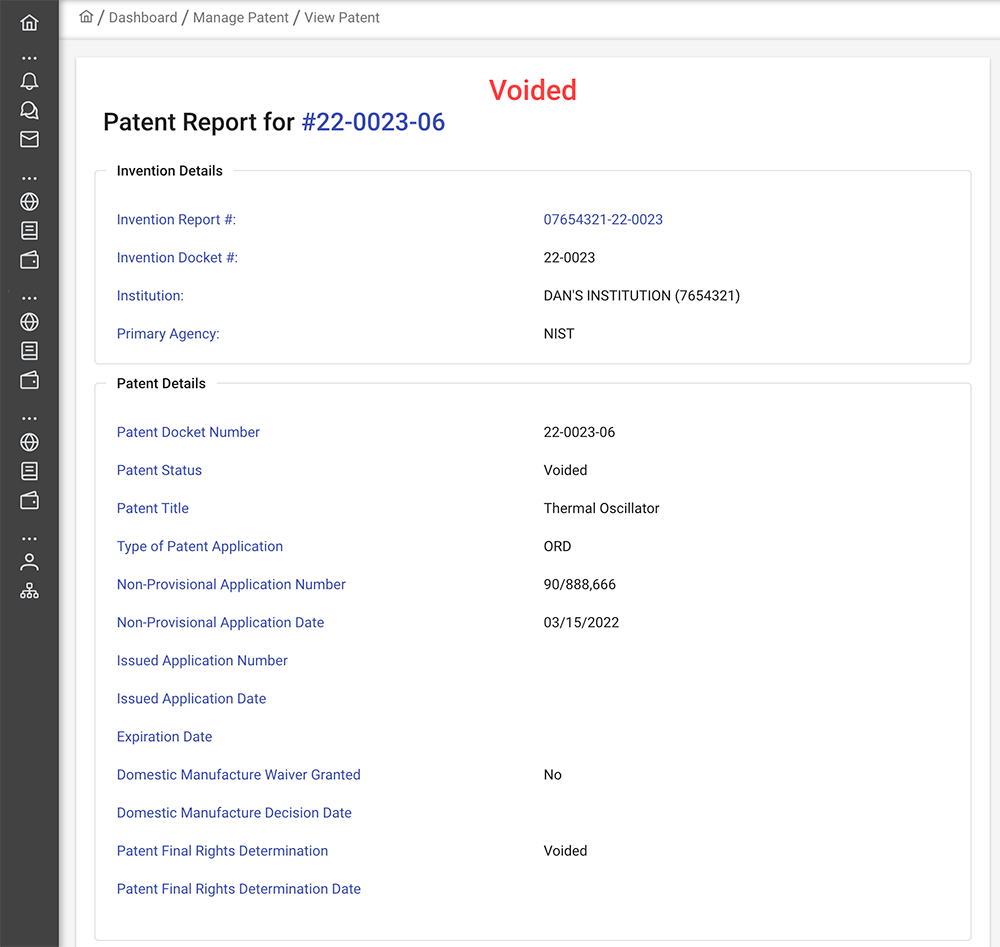Viewport: 1000px width, 947px height.
Task: Select the org chart icon at bottom
Action: [28, 589]
